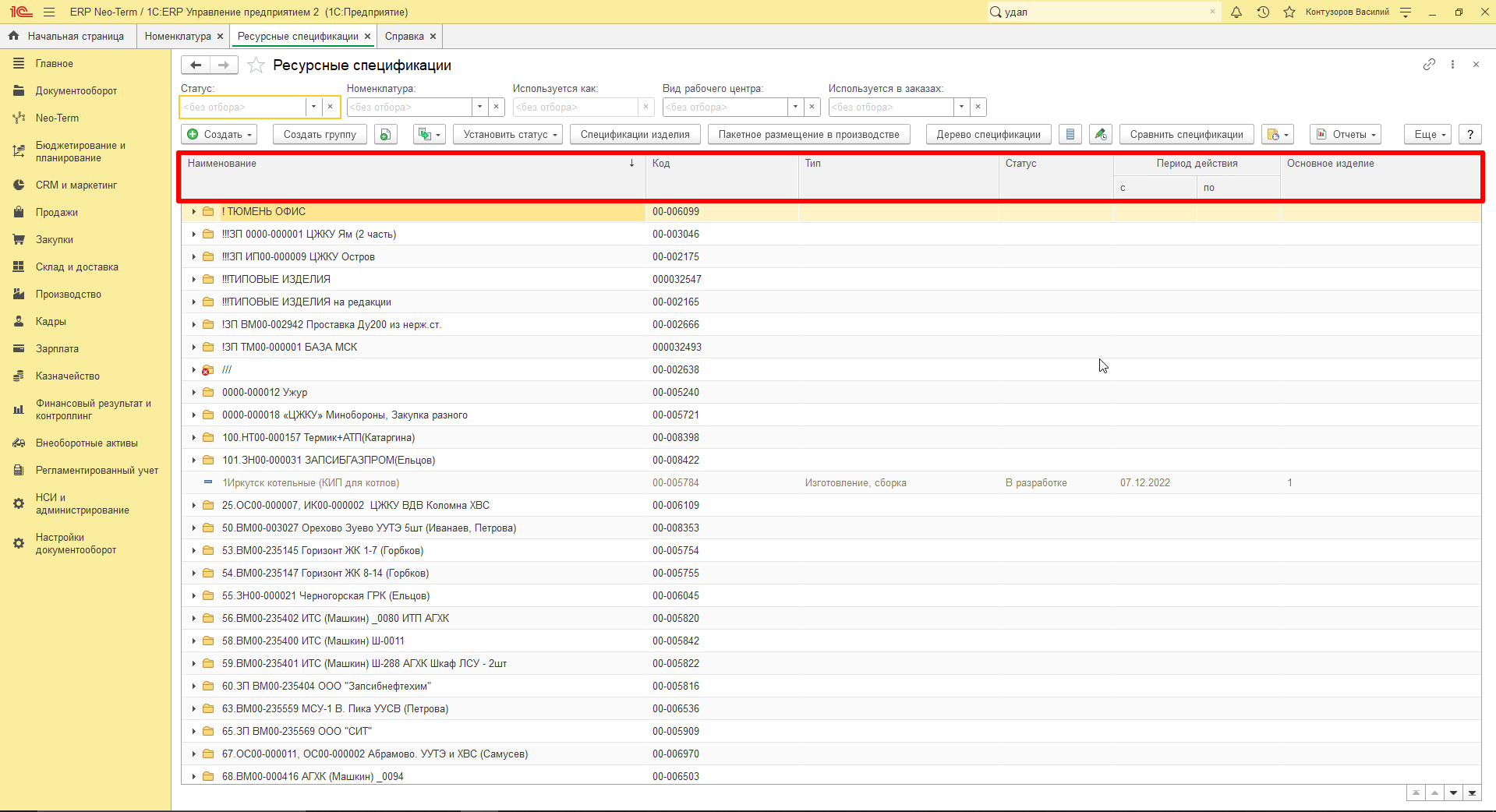Switch to the Справка tab
Screen dimensions: 1496x812
[405, 37]
